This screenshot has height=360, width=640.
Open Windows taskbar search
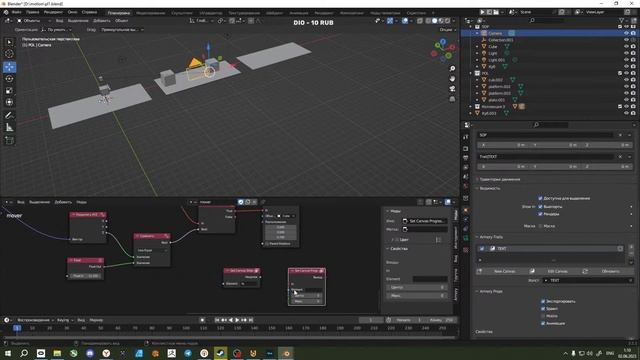24,353
